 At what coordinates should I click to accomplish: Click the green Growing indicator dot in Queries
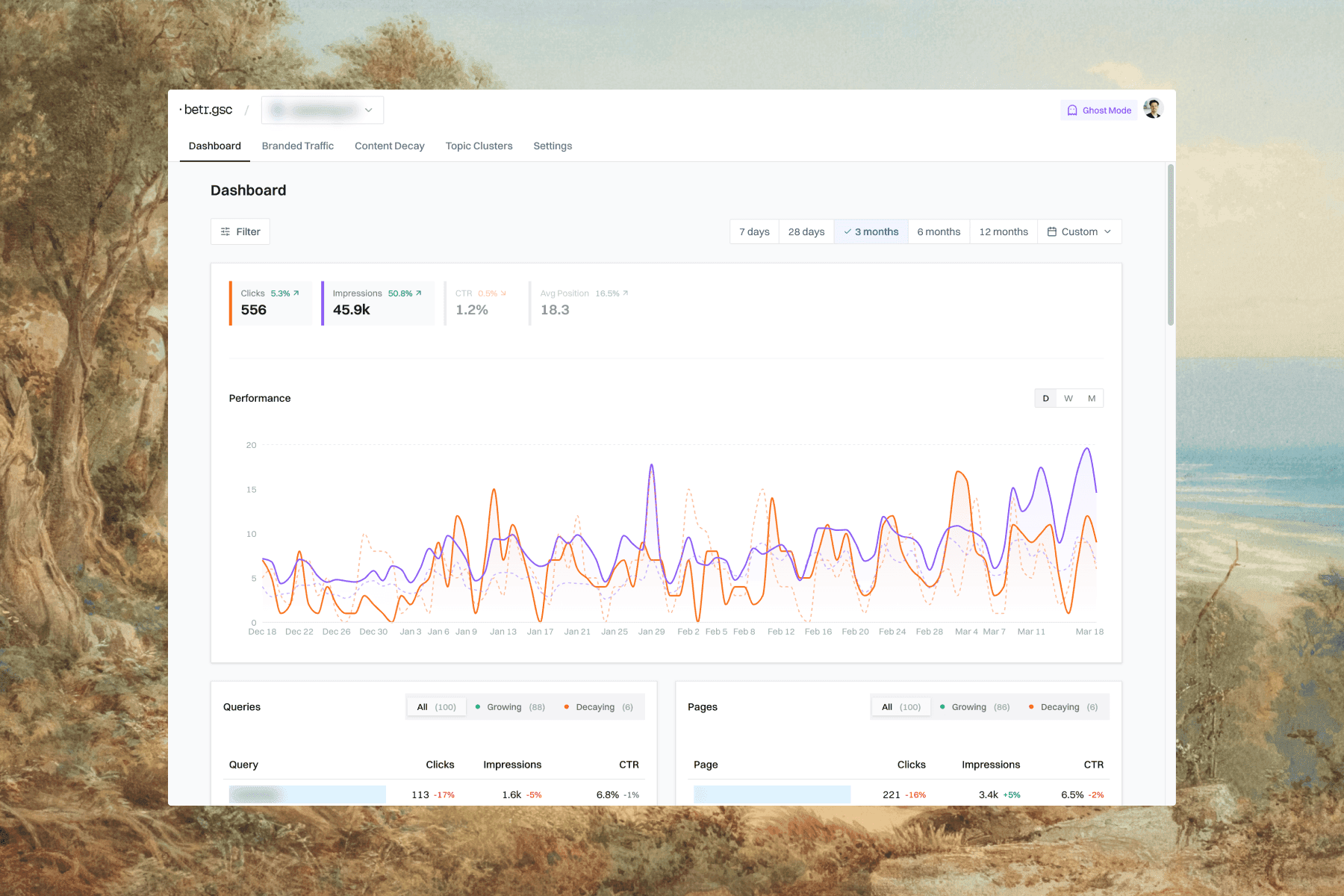[478, 706]
